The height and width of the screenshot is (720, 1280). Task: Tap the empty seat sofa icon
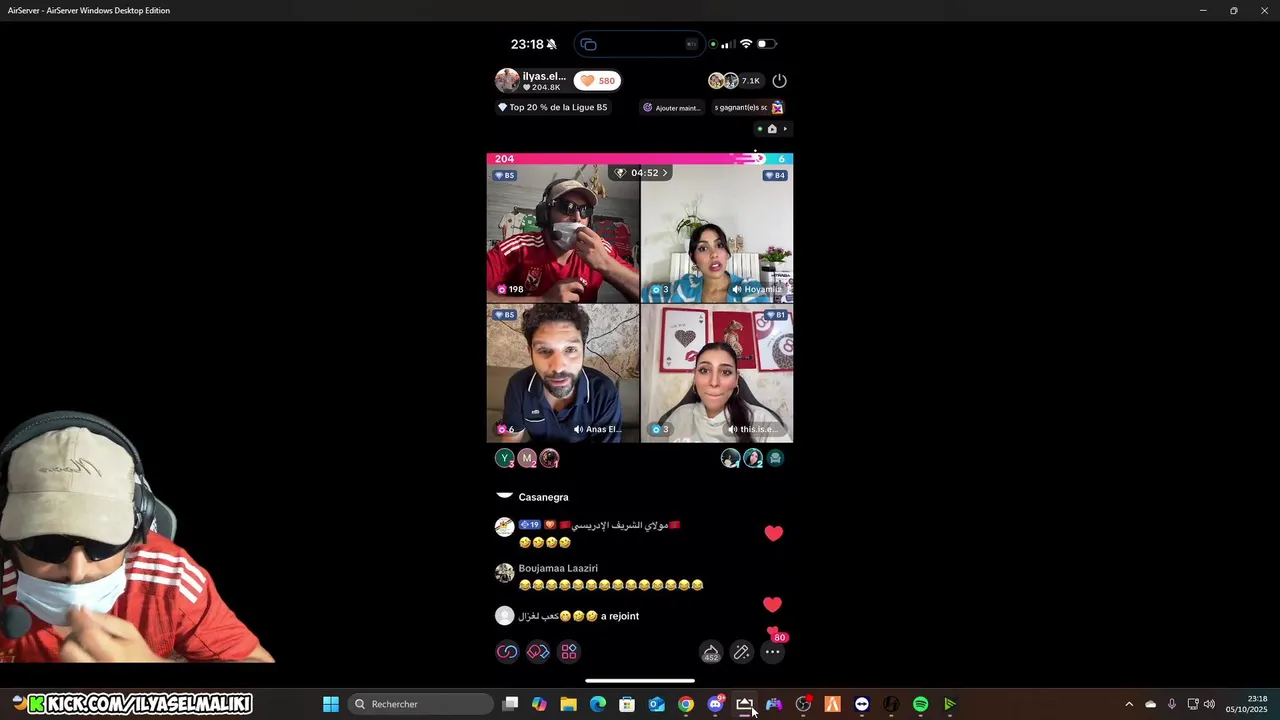[775, 458]
